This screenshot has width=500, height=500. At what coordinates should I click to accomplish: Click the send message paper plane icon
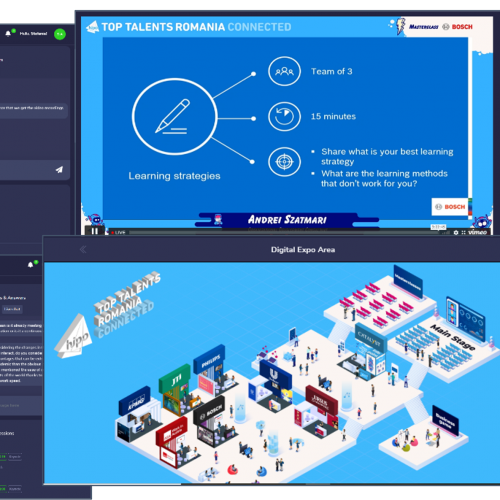pos(59,170)
